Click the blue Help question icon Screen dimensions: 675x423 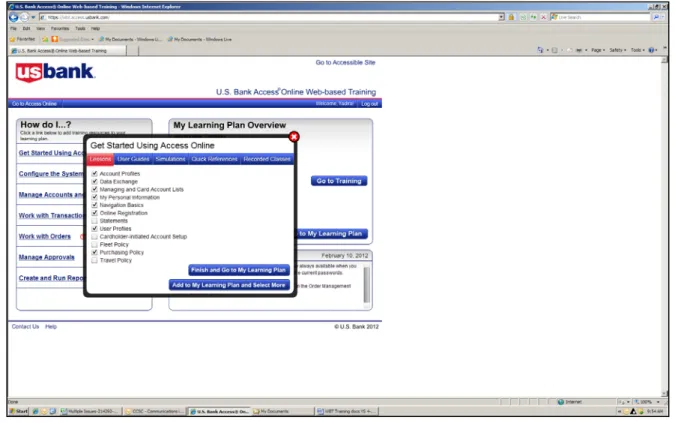pos(651,50)
